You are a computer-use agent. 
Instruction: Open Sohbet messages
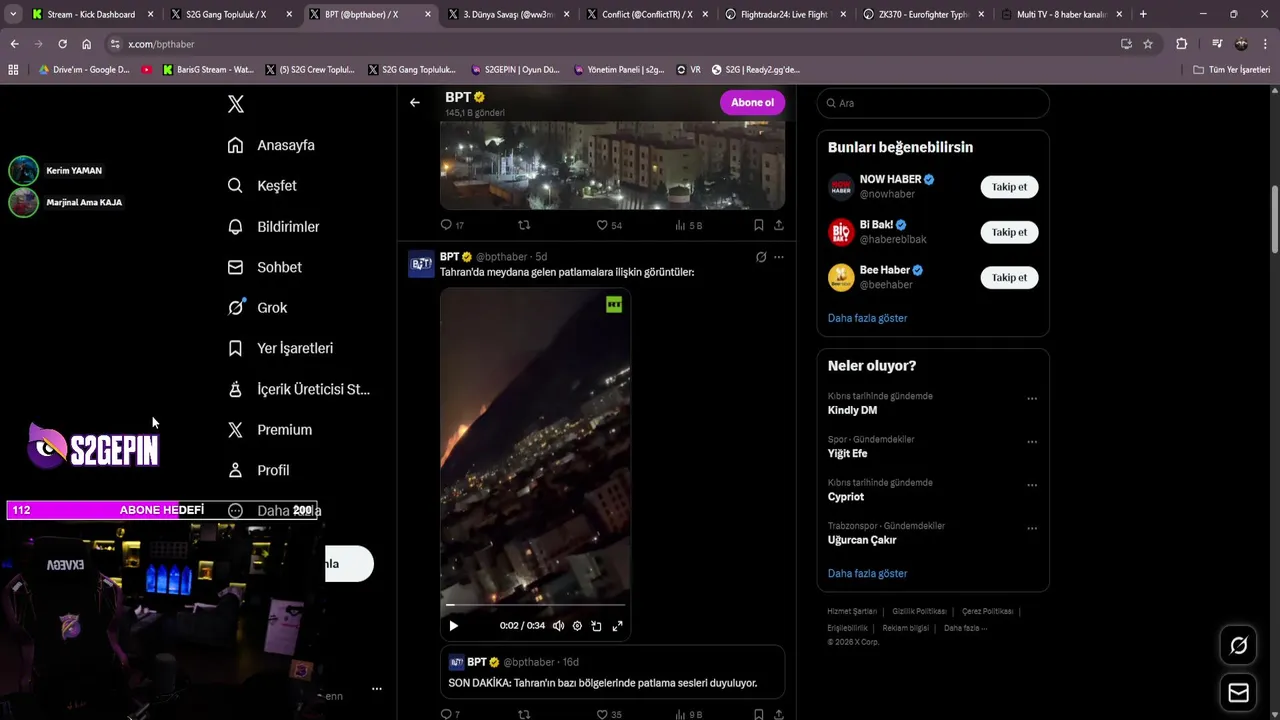(x=265, y=267)
